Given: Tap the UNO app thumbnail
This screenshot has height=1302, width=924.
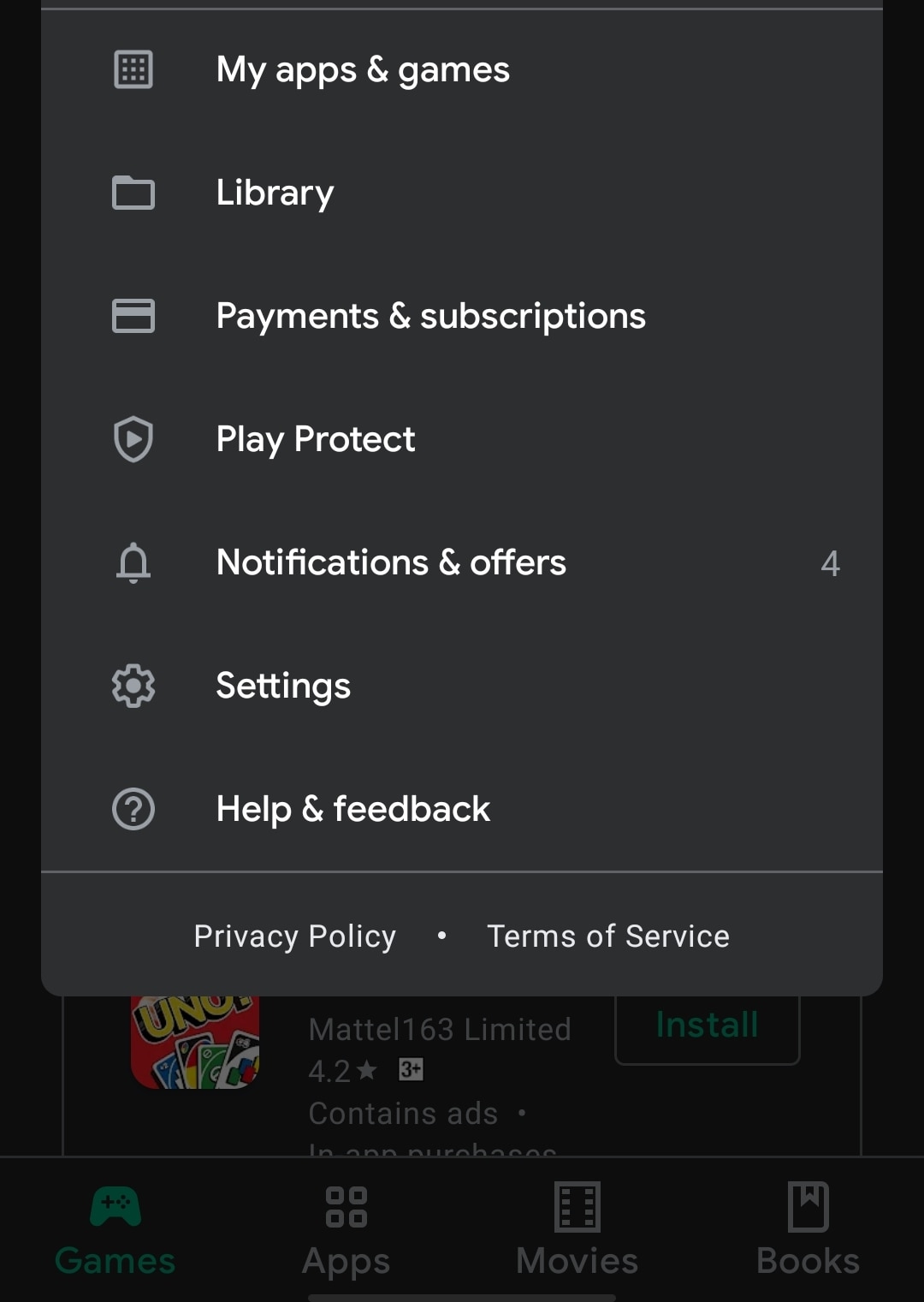Looking at the screenshot, I should (x=195, y=1042).
